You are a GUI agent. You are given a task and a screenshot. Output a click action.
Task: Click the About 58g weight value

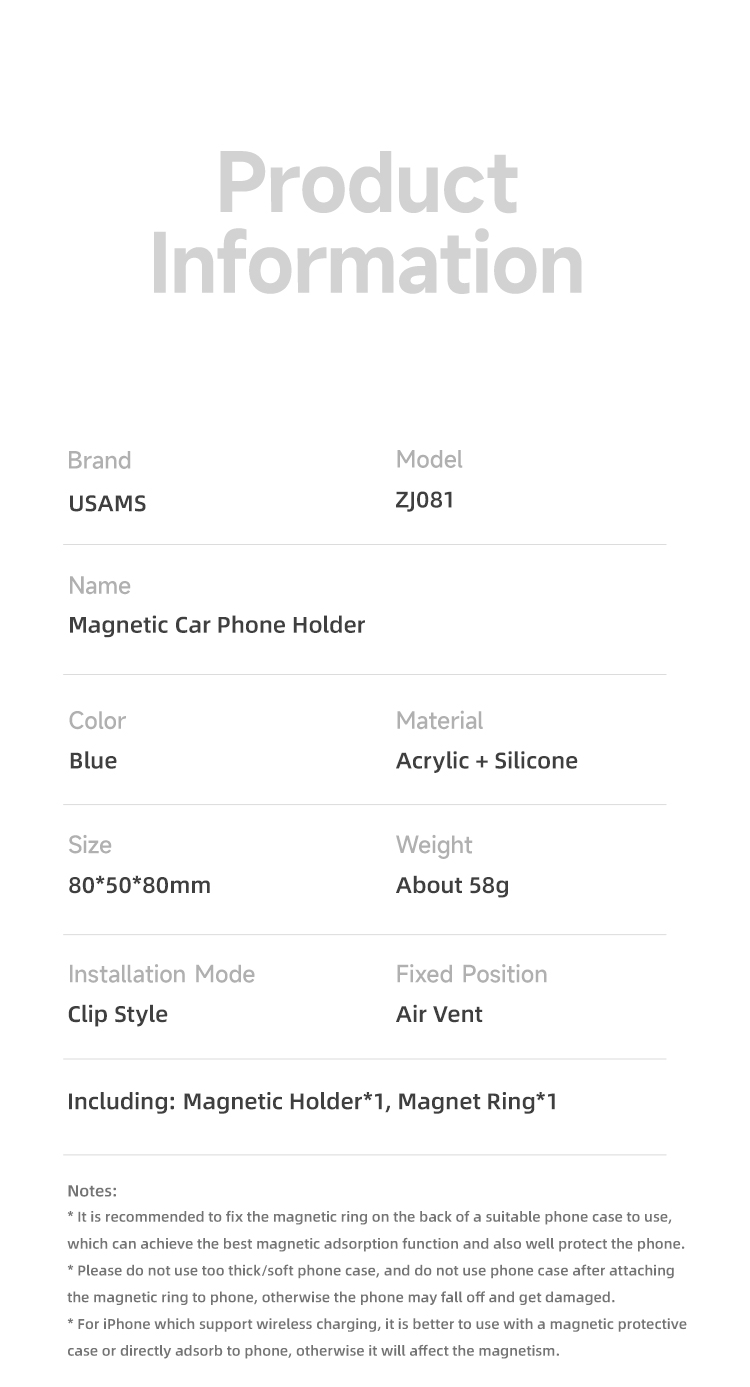(452, 886)
